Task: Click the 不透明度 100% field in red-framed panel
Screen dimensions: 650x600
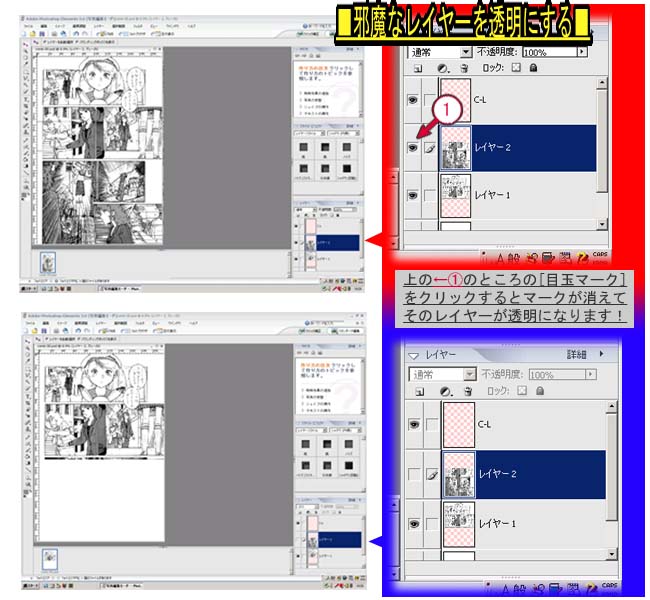Action: pos(550,52)
